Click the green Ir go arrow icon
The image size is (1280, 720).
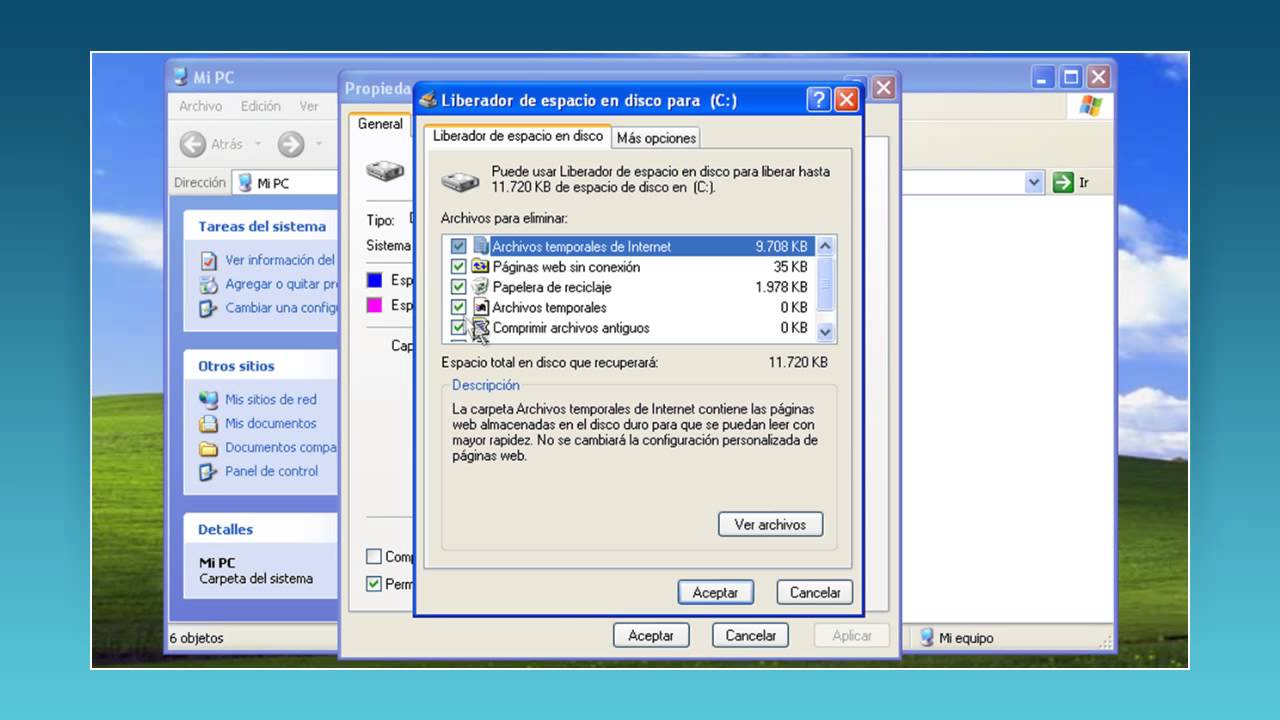pyautogui.click(x=1063, y=183)
